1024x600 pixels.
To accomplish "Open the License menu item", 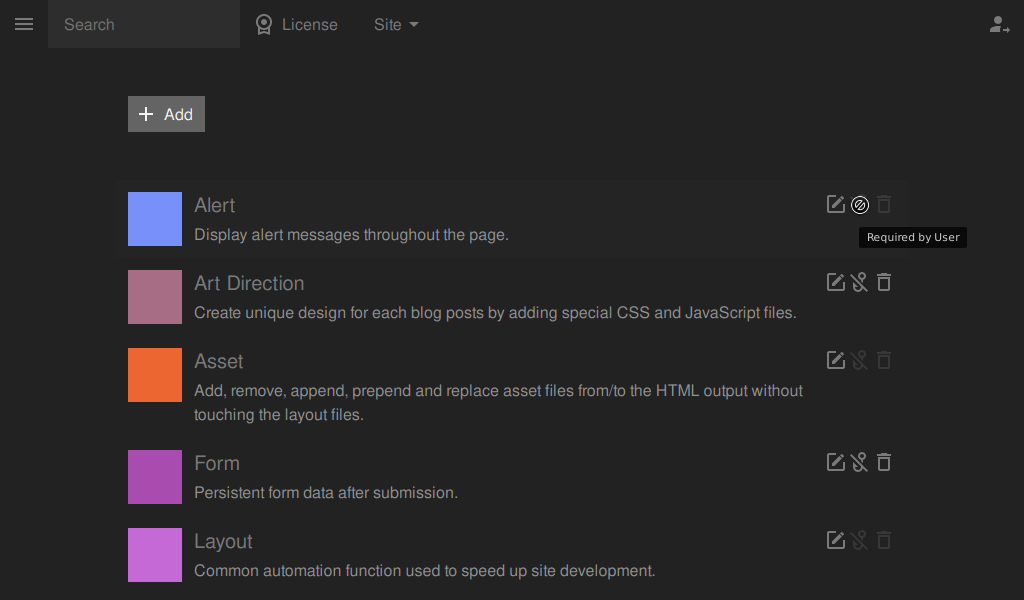I will 296,24.
